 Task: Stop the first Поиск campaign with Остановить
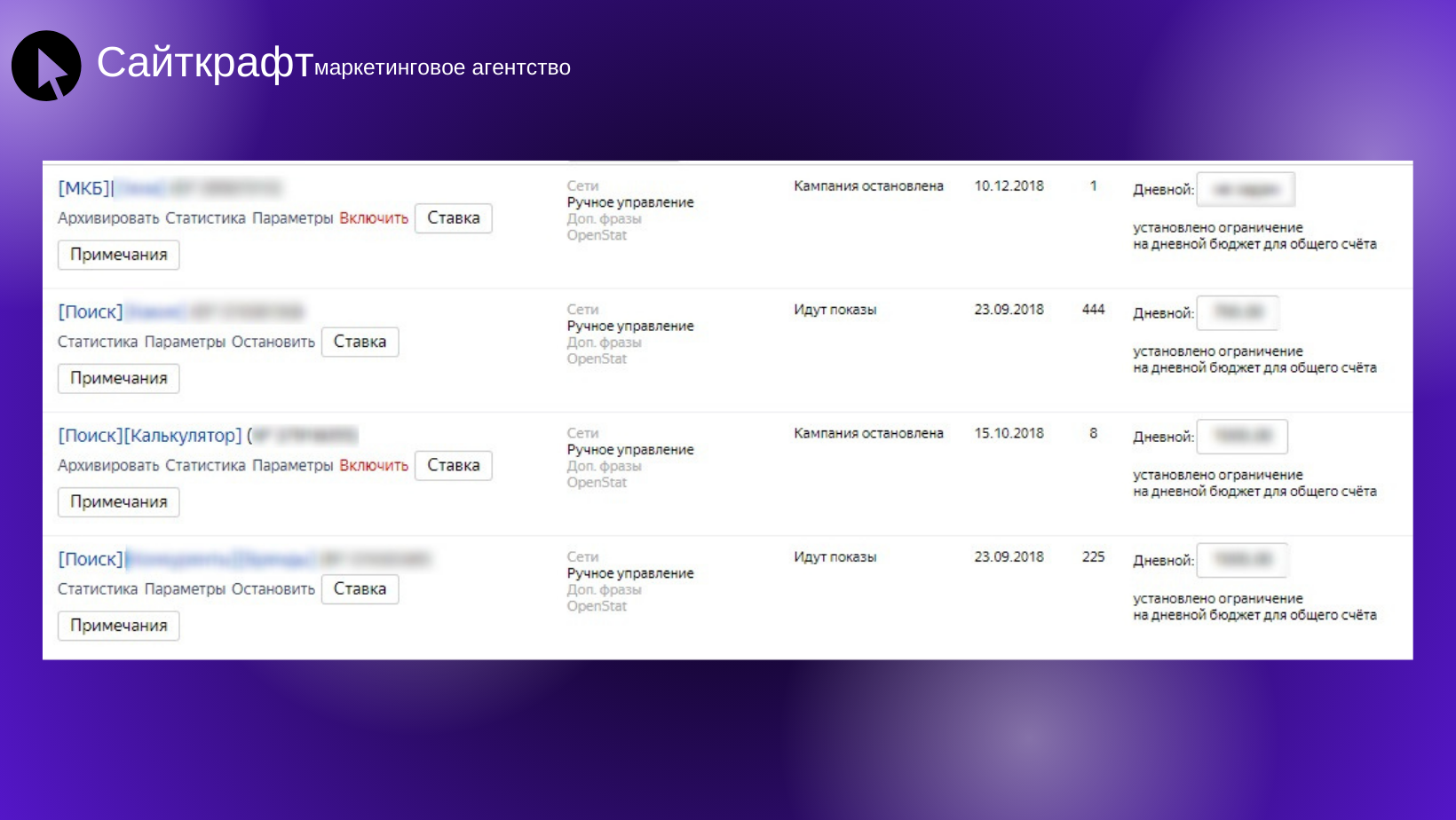pyautogui.click(x=273, y=342)
